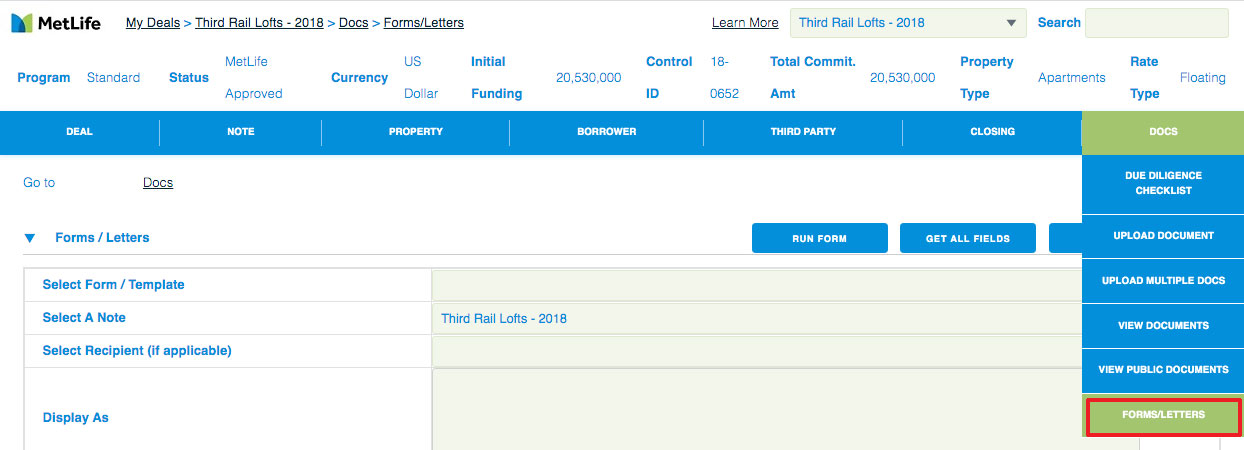The width and height of the screenshot is (1244, 450).
Task: Collapse the Forms / Letters section triangle
Action: coord(30,238)
